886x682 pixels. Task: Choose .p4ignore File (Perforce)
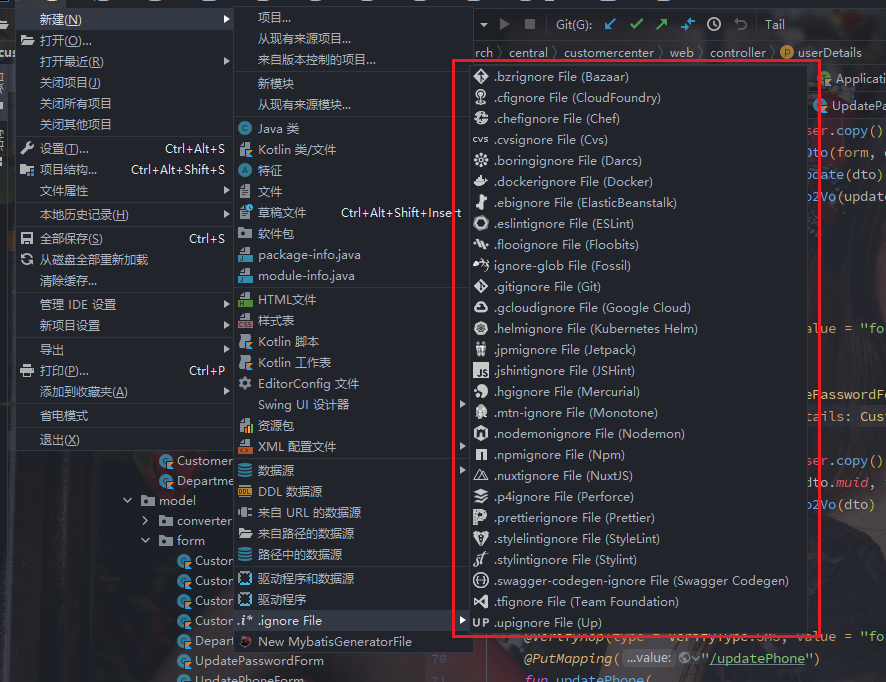pos(639,496)
